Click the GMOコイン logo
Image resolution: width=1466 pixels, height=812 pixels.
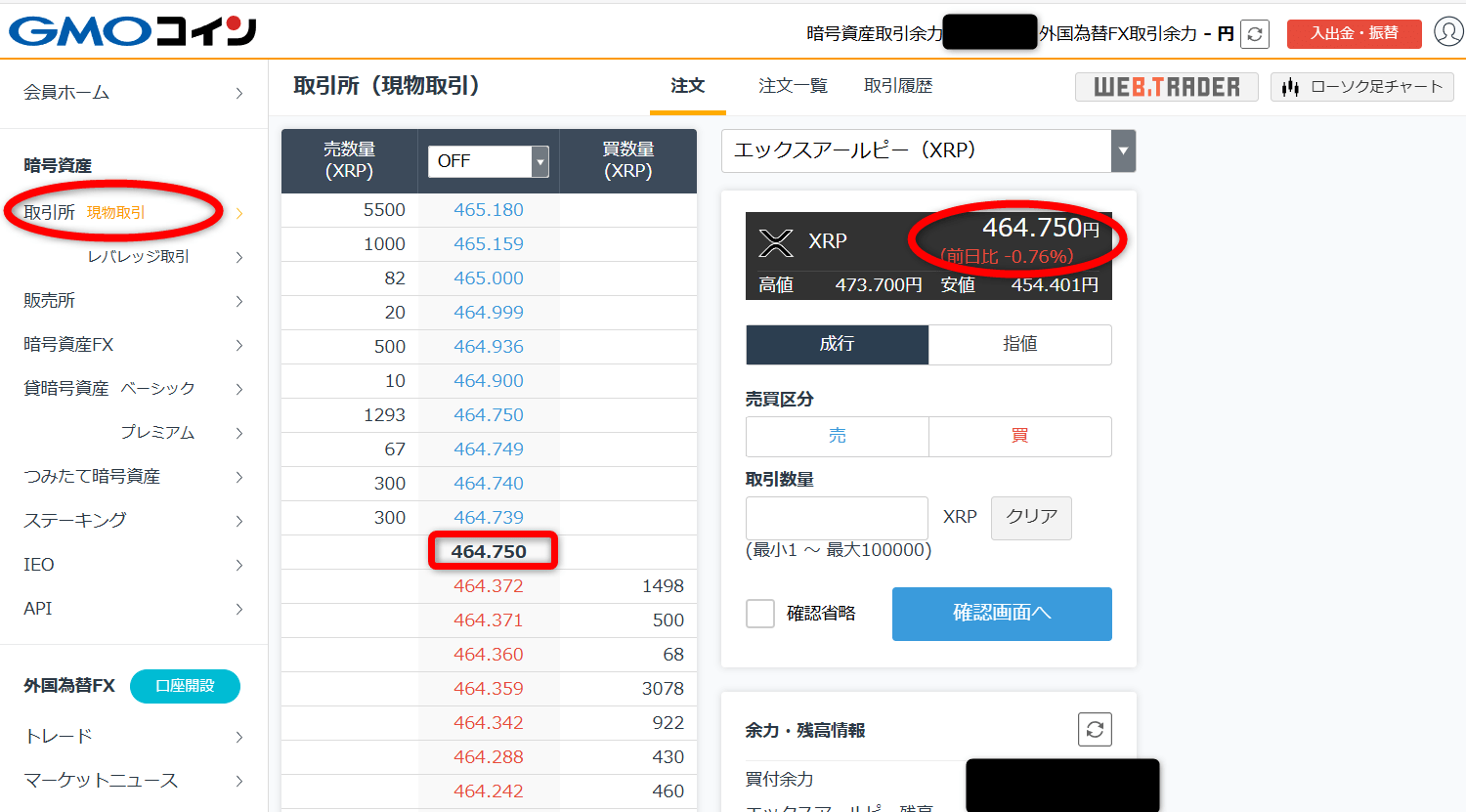point(133,31)
